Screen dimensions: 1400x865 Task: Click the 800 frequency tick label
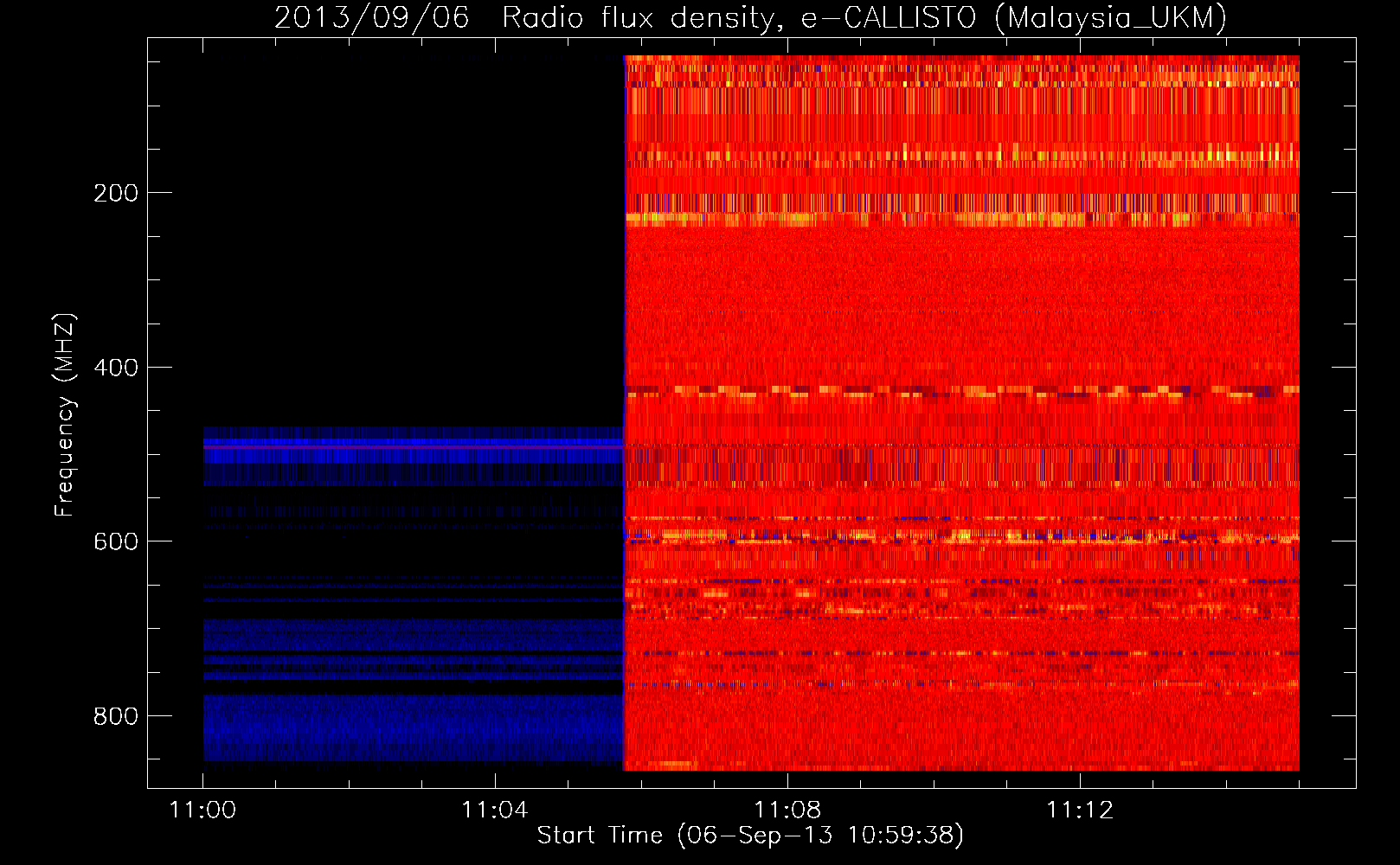point(116,716)
